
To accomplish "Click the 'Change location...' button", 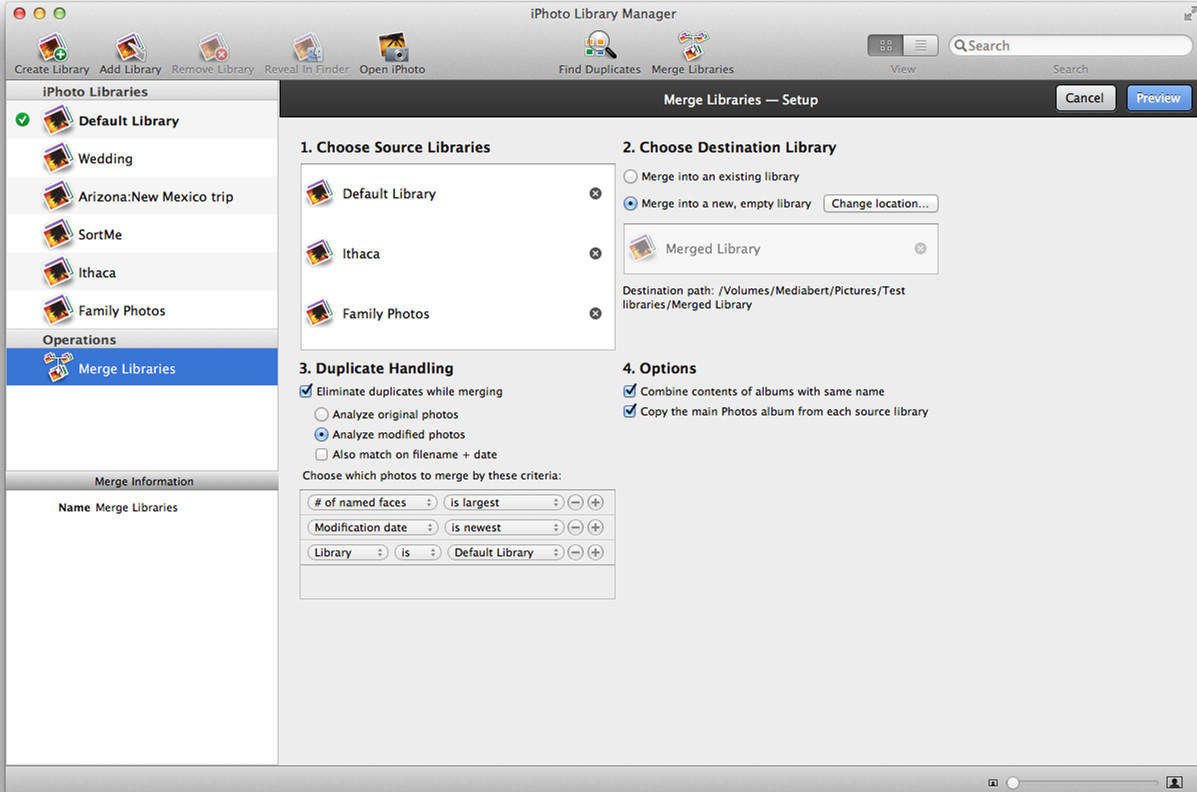I will pyautogui.click(x=880, y=204).
